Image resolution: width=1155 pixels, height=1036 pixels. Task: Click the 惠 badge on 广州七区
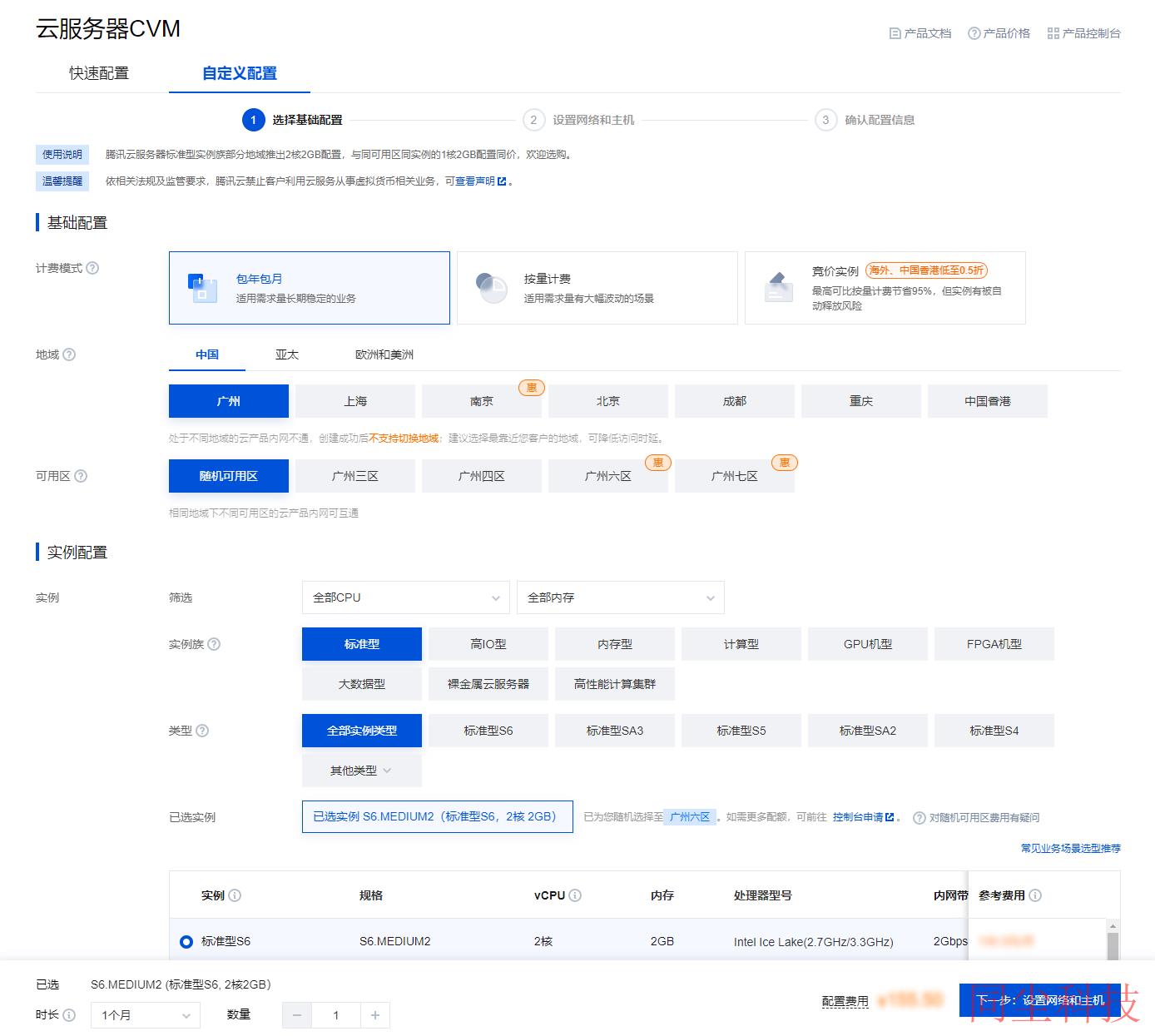785,463
